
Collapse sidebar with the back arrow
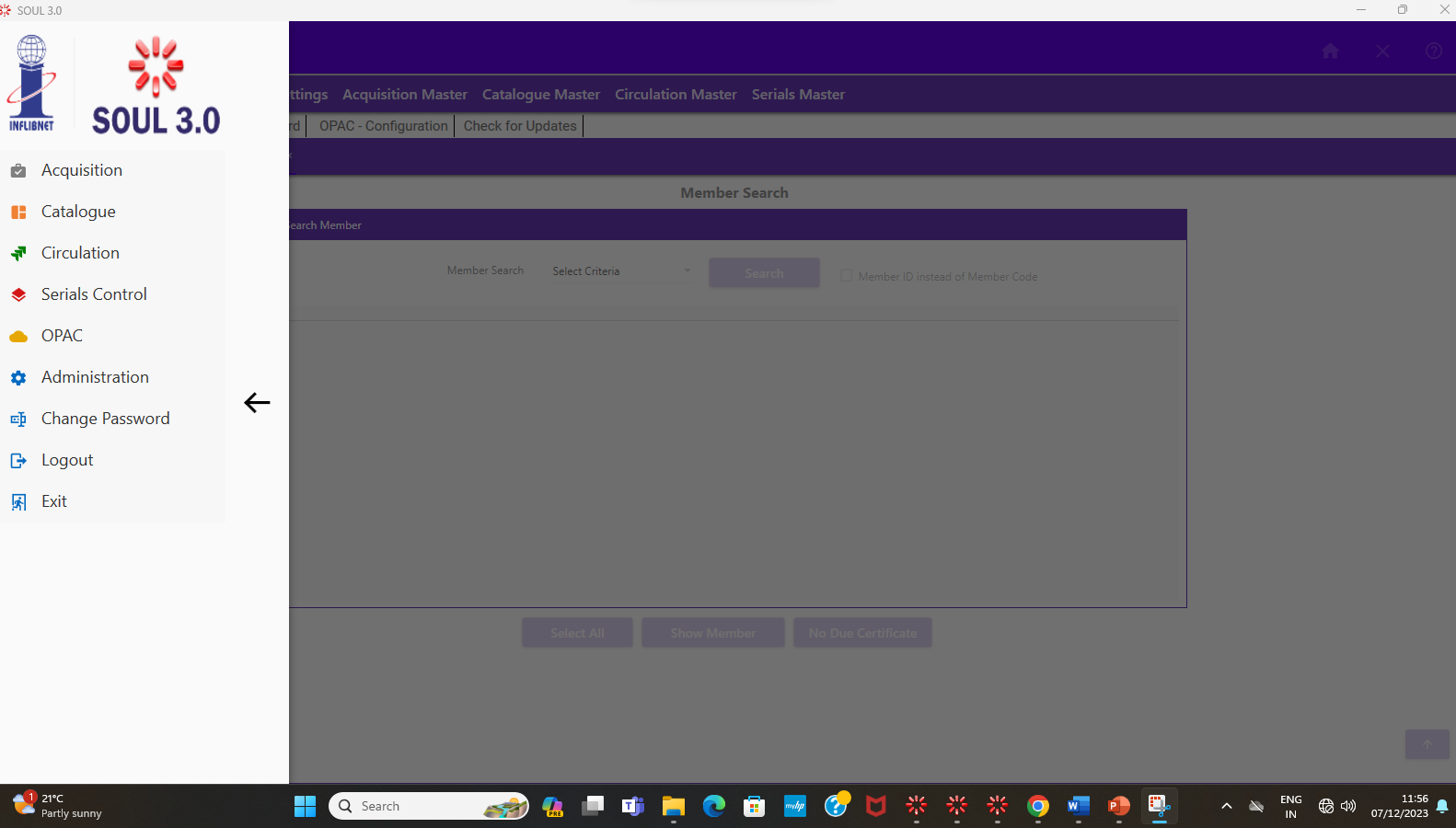[x=257, y=402]
